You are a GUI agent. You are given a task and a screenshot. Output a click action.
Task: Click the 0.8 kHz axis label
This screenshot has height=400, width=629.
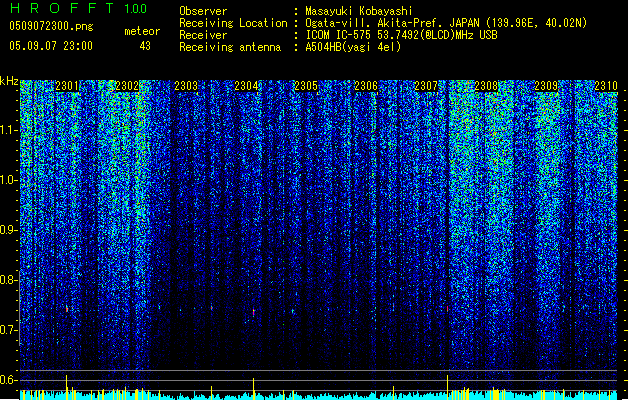(9, 280)
